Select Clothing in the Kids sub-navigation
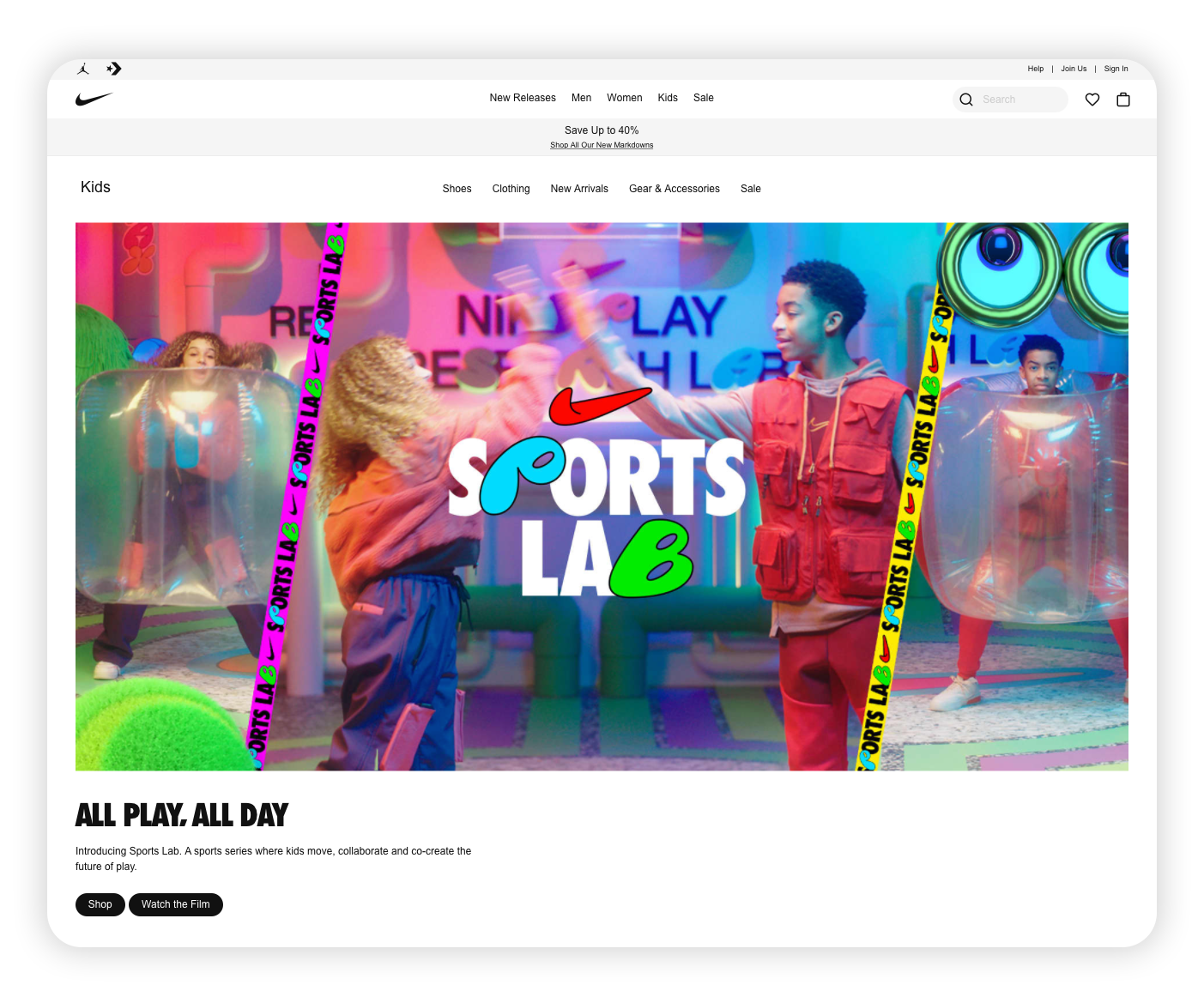 511,189
